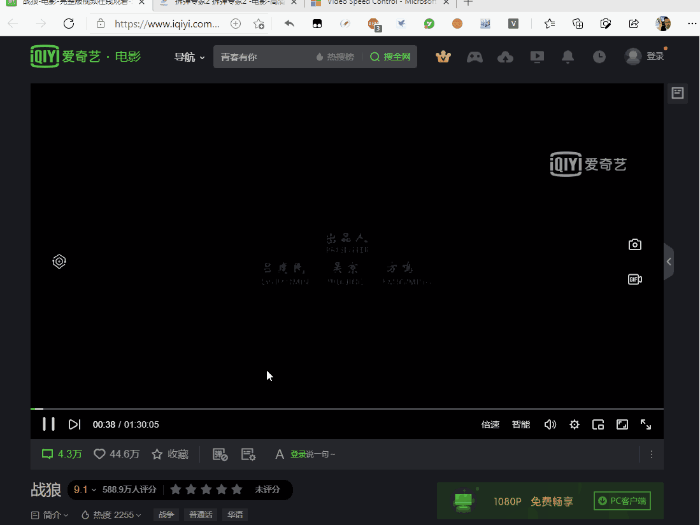
Task: Open the player settings gear
Action: [575, 424]
